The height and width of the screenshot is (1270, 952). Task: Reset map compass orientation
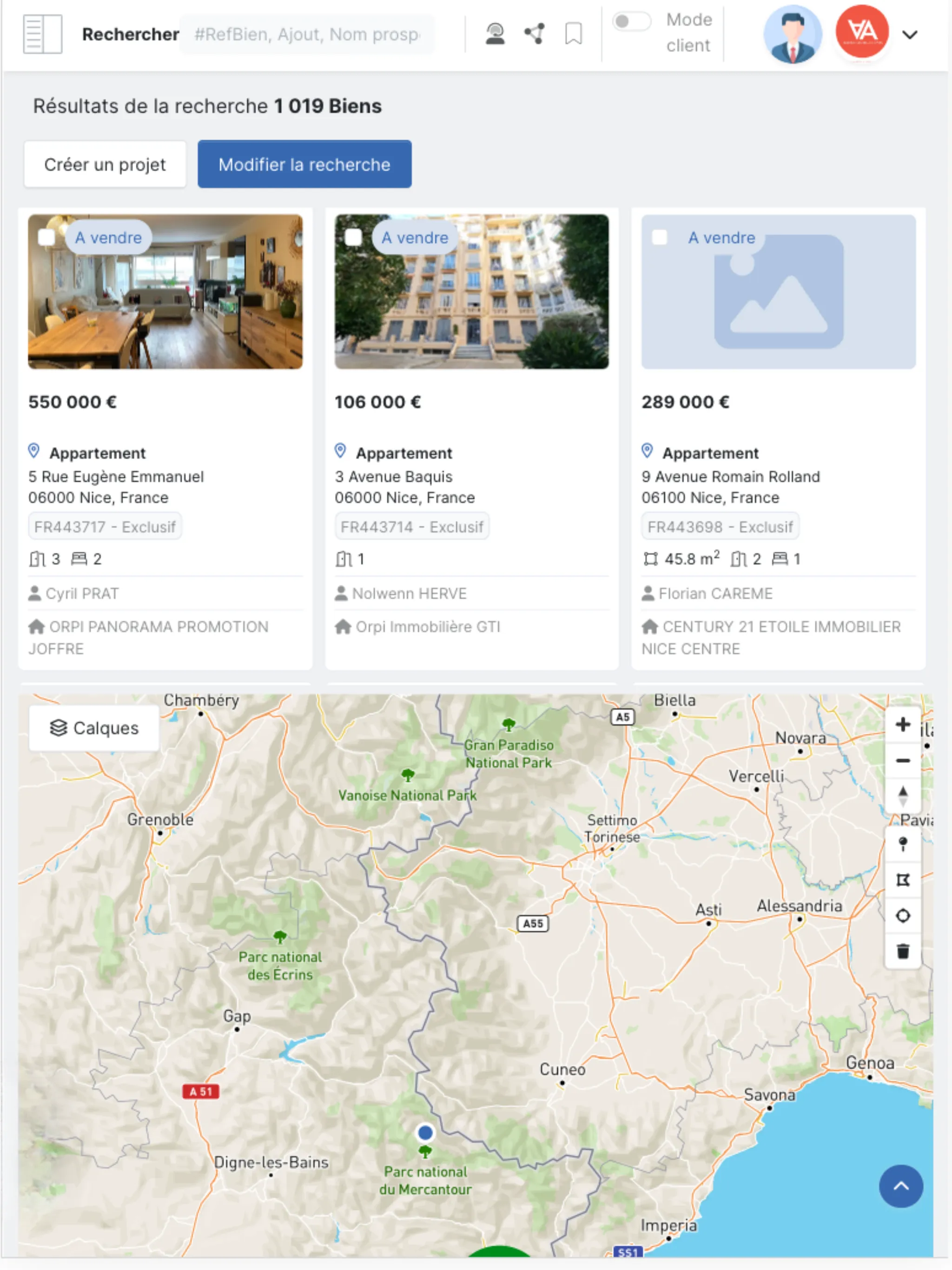pyautogui.click(x=903, y=796)
